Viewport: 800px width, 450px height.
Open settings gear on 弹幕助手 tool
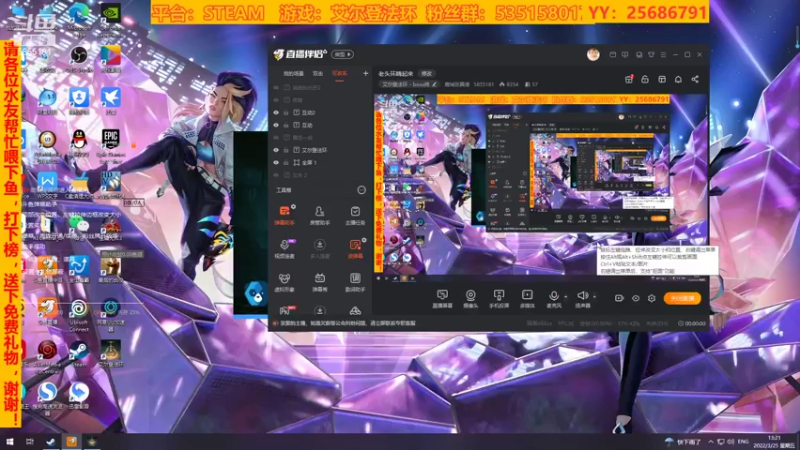(293, 207)
